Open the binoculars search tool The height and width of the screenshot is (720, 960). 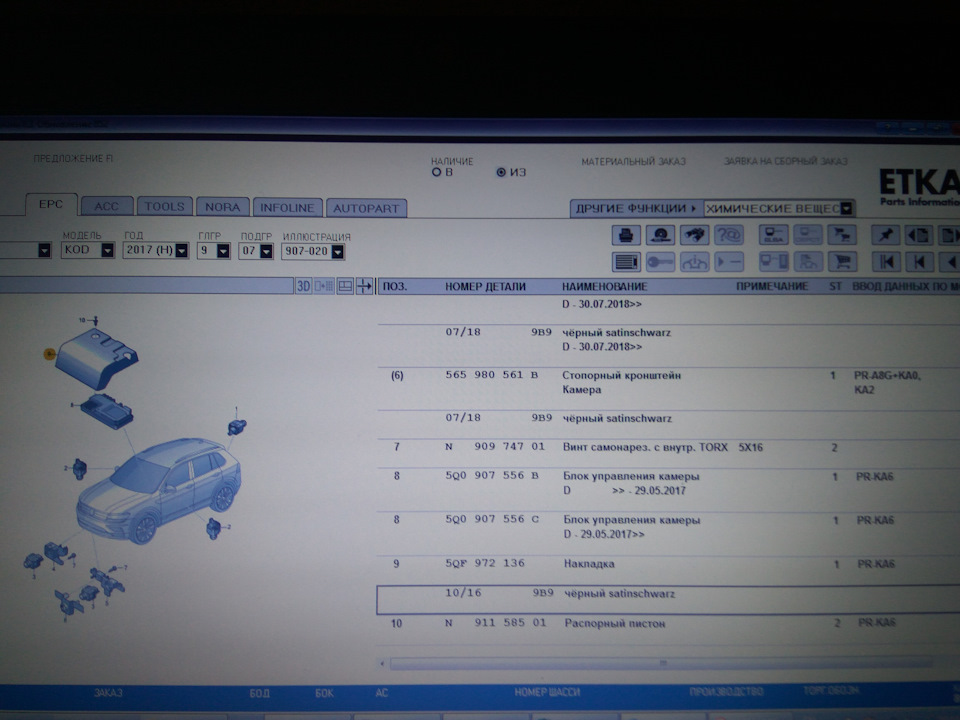(694, 235)
